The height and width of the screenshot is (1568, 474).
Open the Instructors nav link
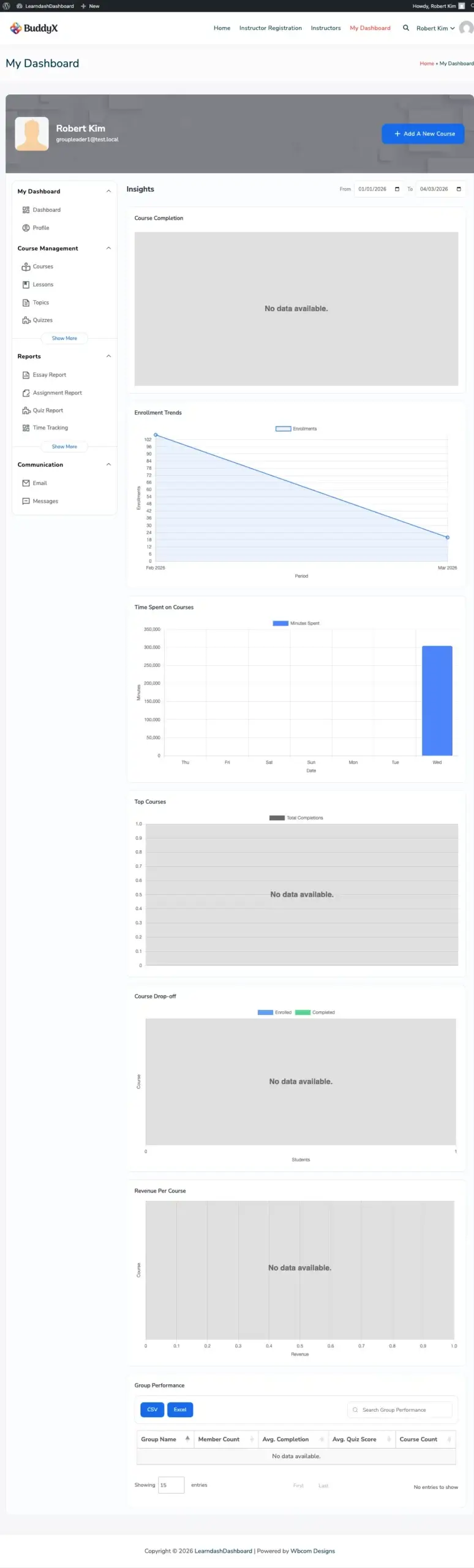tap(326, 28)
